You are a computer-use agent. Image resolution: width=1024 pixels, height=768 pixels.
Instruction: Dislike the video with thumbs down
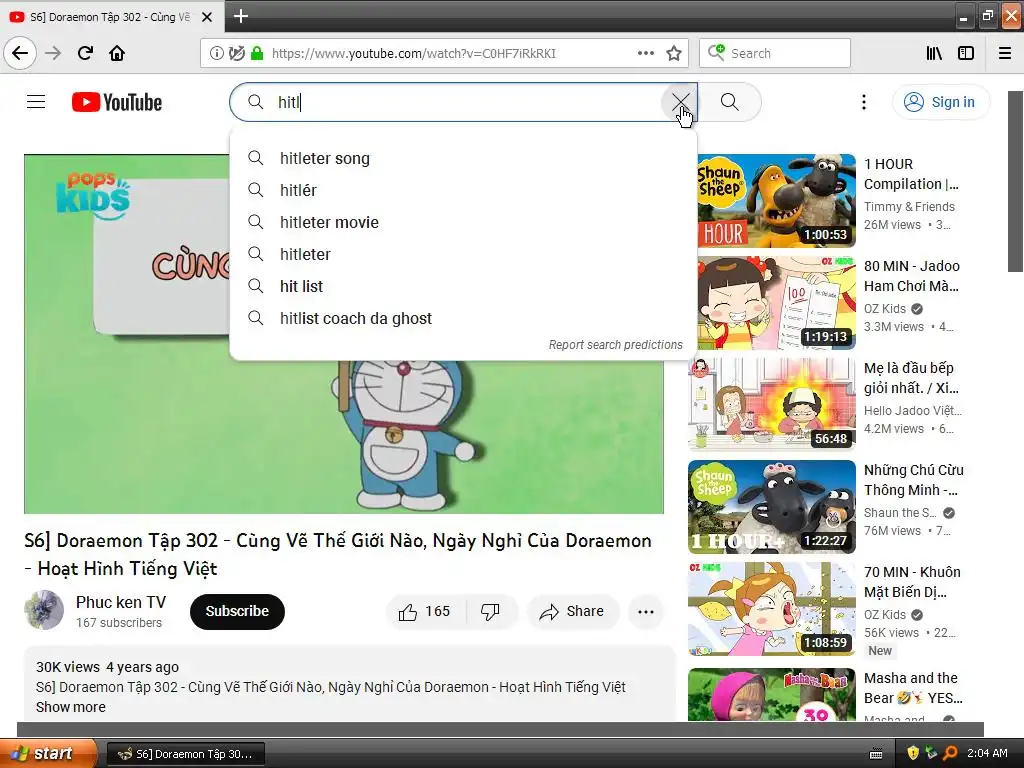(491, 611)
